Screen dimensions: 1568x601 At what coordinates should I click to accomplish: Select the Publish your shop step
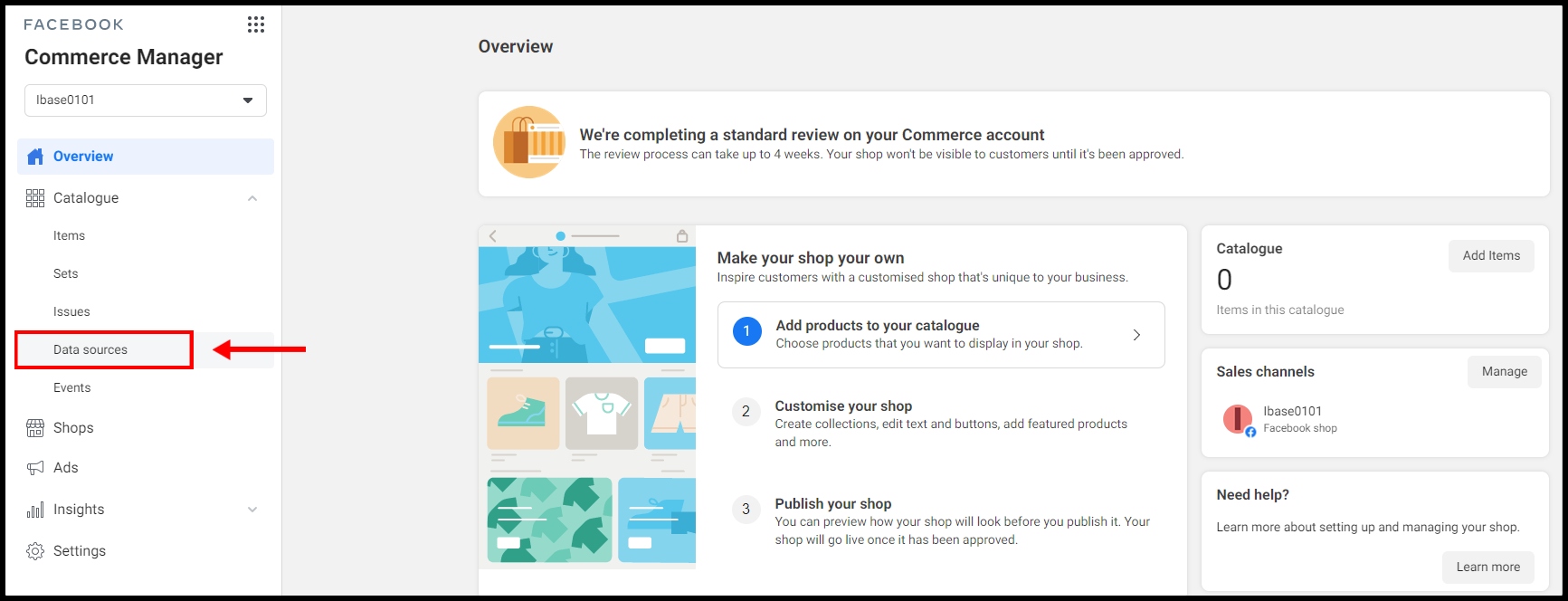pos(941,521)
